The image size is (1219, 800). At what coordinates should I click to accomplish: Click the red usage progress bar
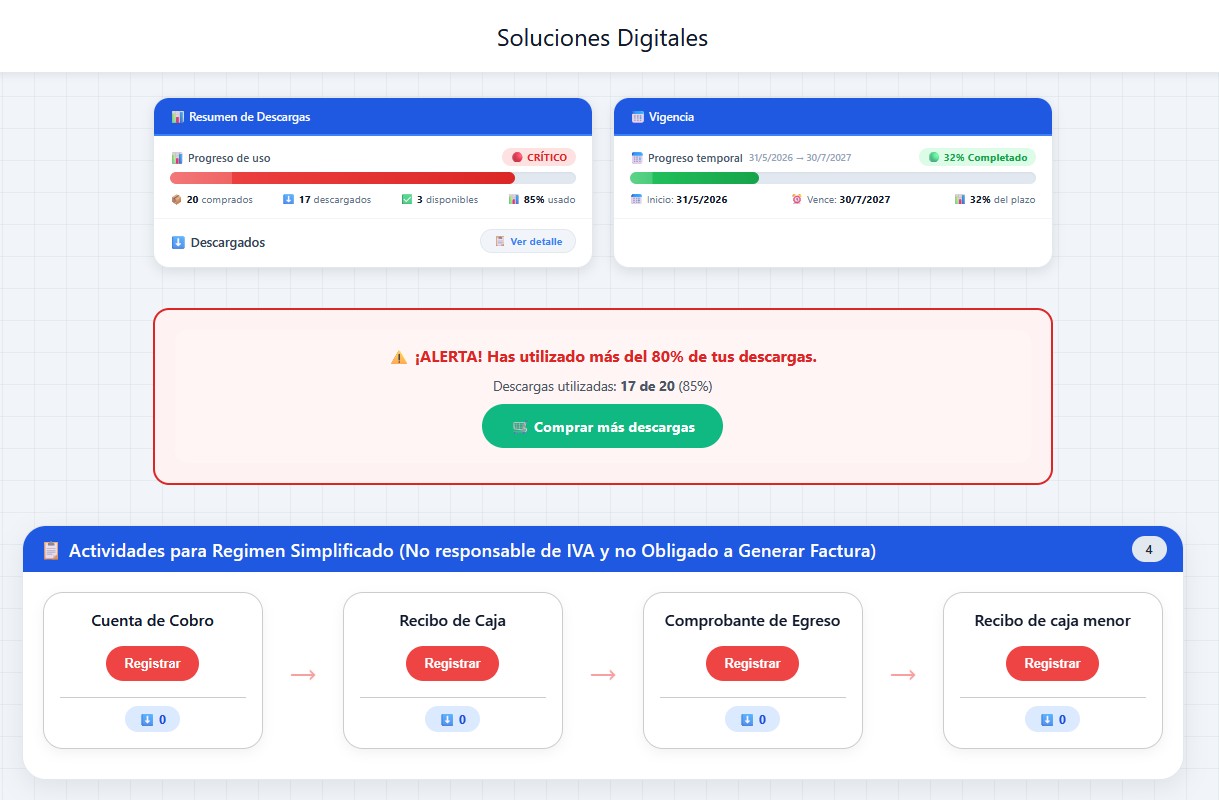373,178
